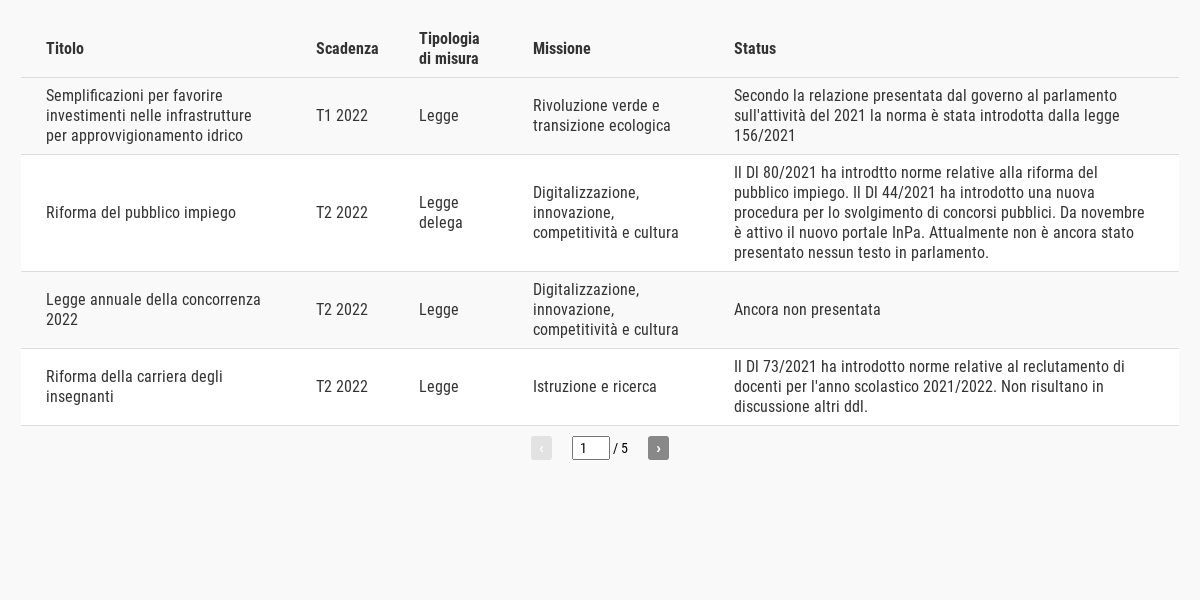Click the Legge delega type cell
This screenshot has height=600, width=1200.
[441, 213]
